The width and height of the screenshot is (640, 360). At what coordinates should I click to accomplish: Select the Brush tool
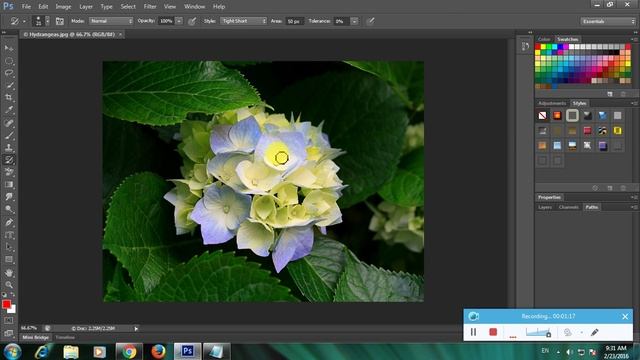click(x=9, y=135)
